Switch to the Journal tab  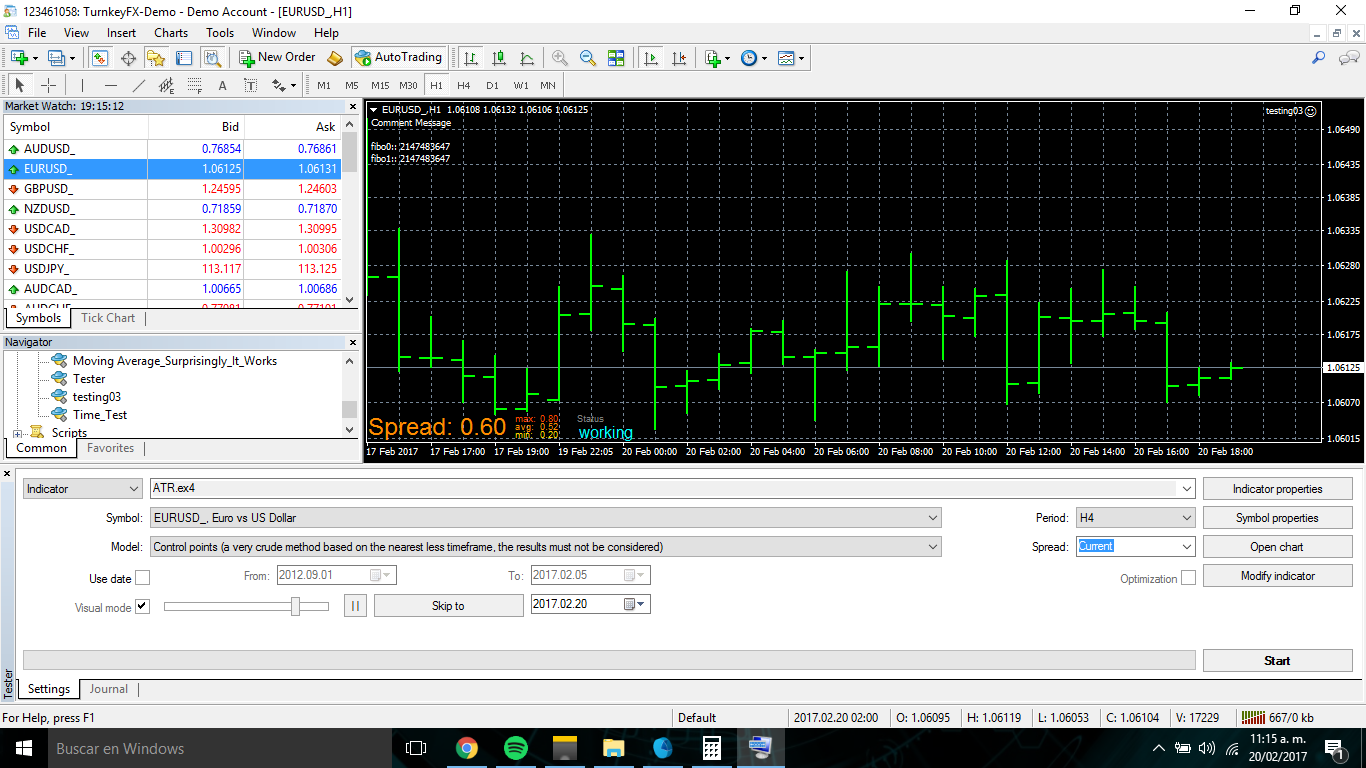pos(108,689)
